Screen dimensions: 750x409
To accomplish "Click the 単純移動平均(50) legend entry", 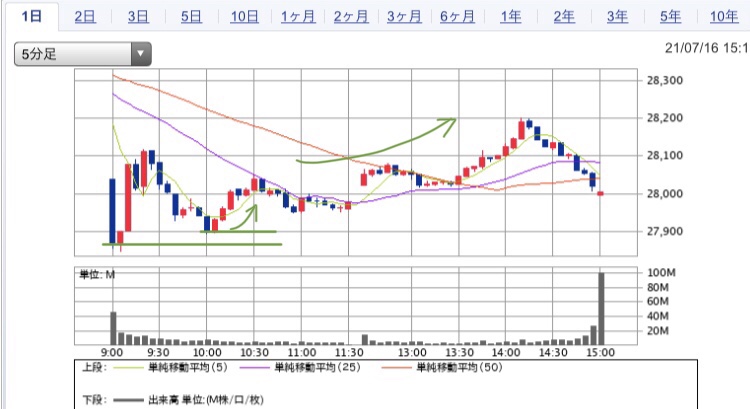I will (x=442, y=367).
